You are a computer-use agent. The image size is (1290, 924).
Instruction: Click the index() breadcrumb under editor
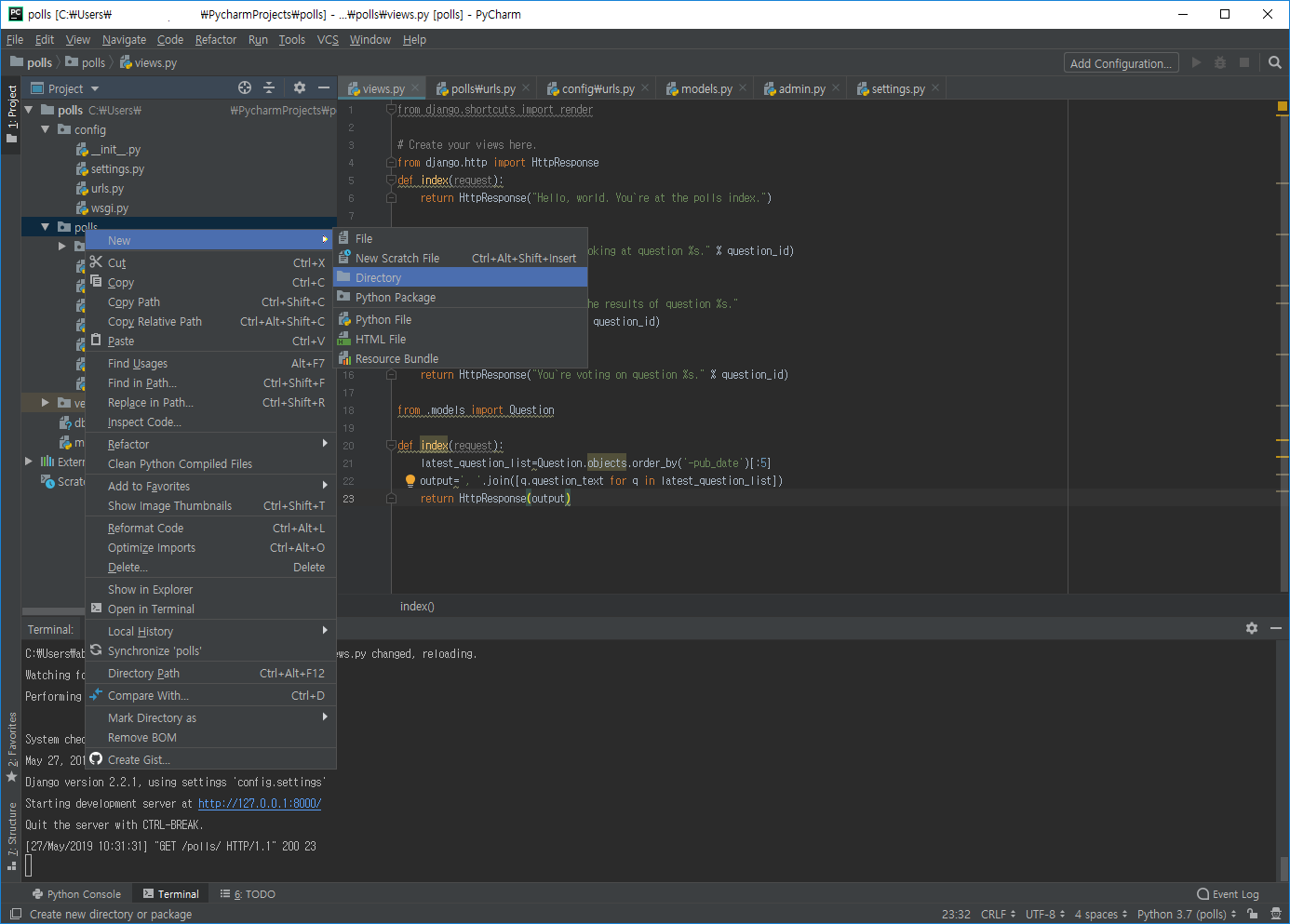point(417,606)
